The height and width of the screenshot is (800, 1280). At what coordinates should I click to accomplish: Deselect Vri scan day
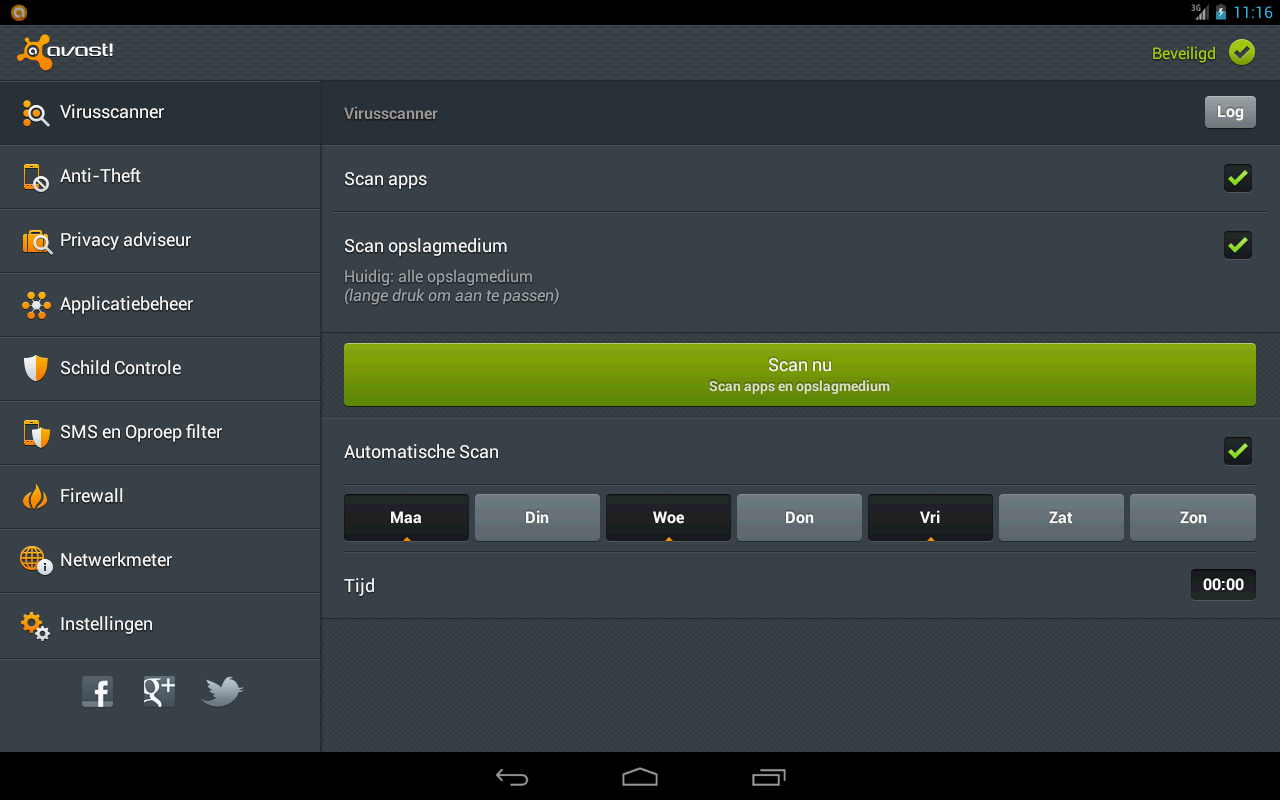point(930,517)
